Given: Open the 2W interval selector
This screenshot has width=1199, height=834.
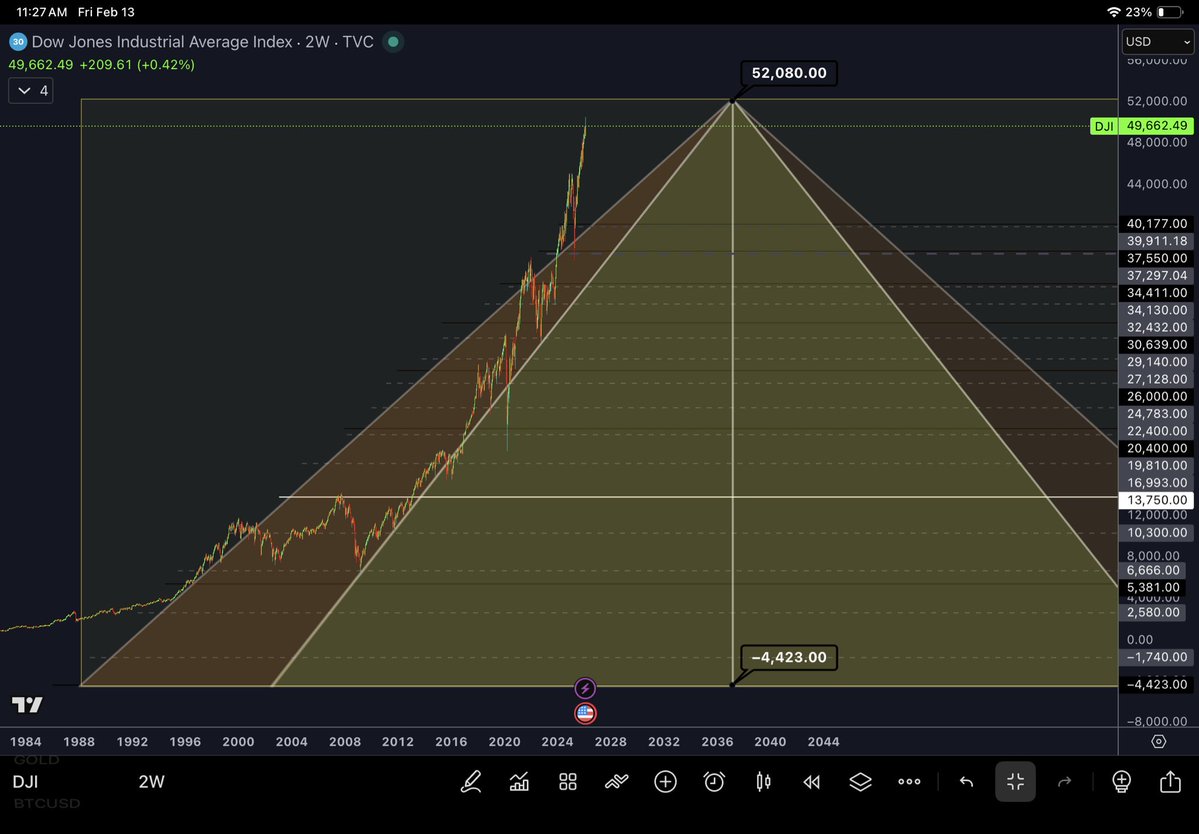Looking at the screenshot, I should [x=151, y=782].
